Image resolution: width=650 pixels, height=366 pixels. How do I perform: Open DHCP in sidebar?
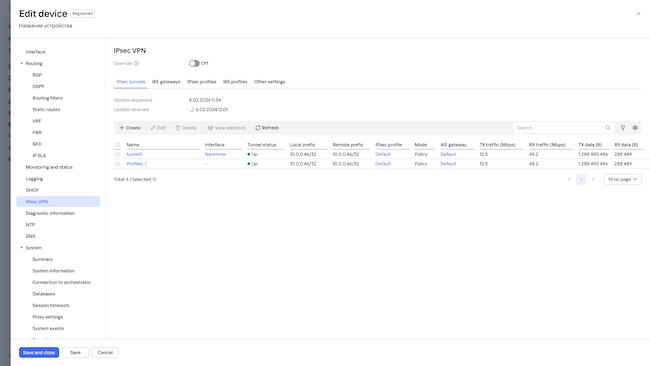[32, 190]
